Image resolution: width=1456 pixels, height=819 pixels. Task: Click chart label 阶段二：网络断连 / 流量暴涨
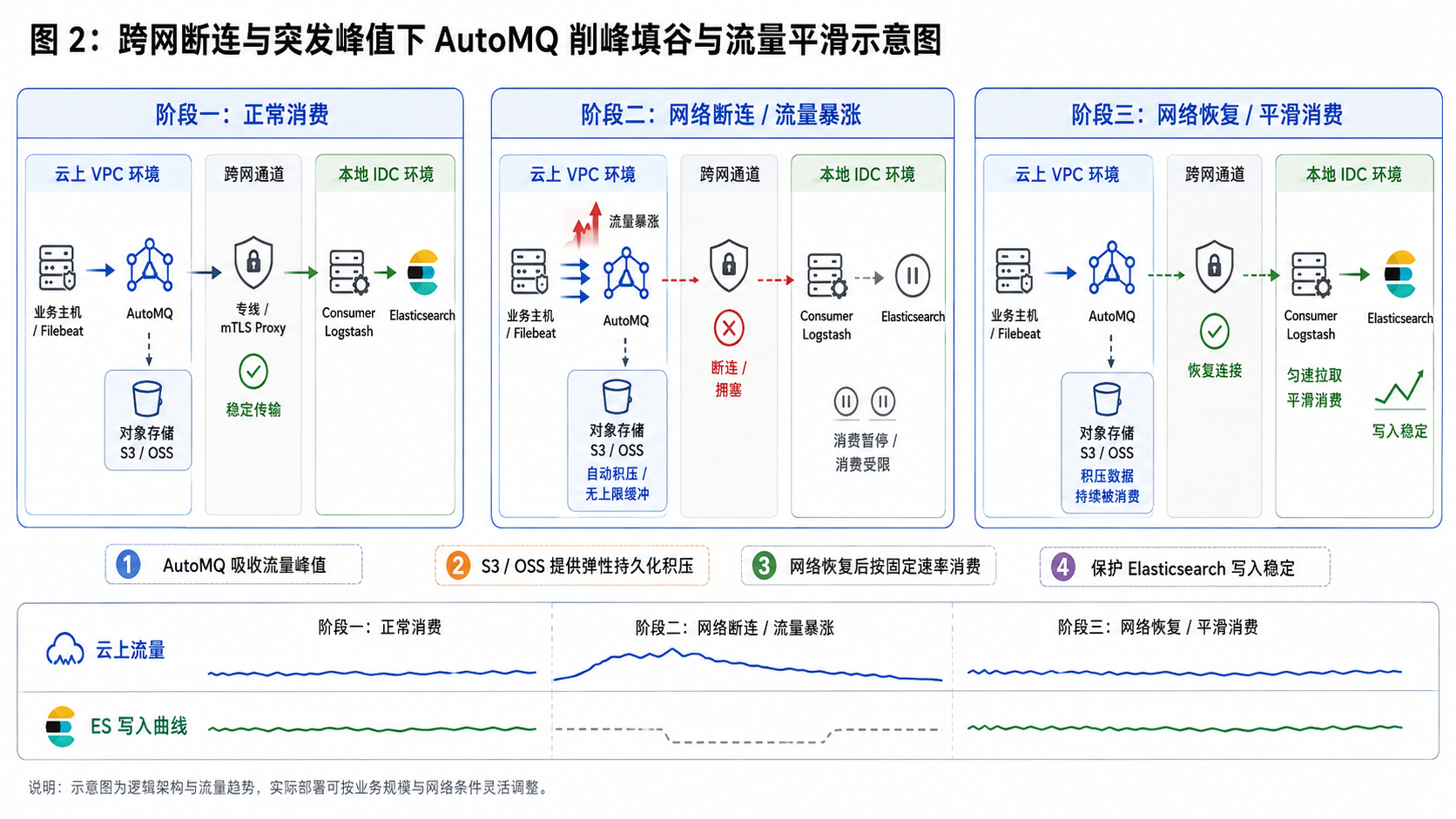click(x=734, y=628)
